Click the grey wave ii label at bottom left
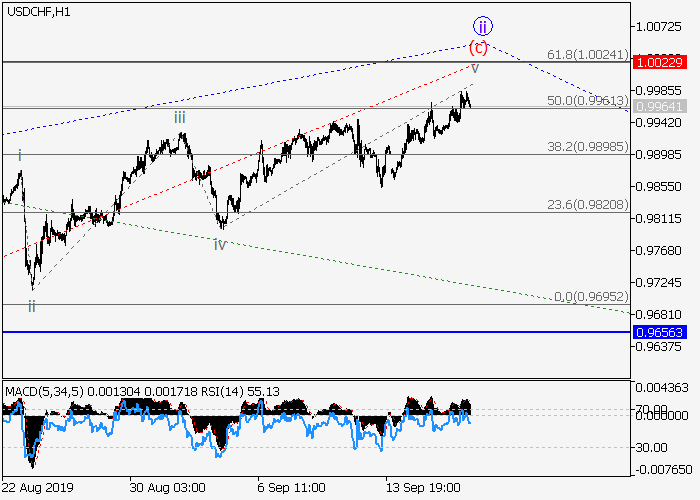This screenshot has width=700, height=500. click(32, 305)
